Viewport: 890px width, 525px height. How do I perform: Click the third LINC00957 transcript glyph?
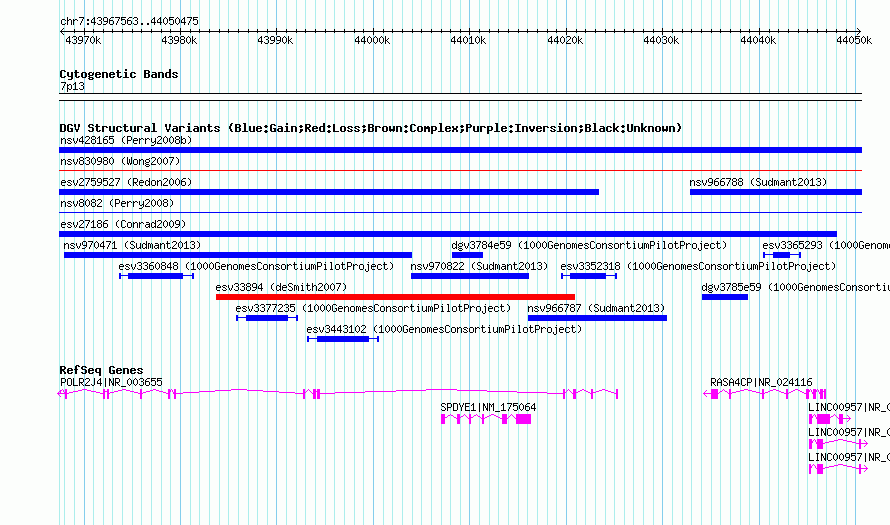[838, 469]
